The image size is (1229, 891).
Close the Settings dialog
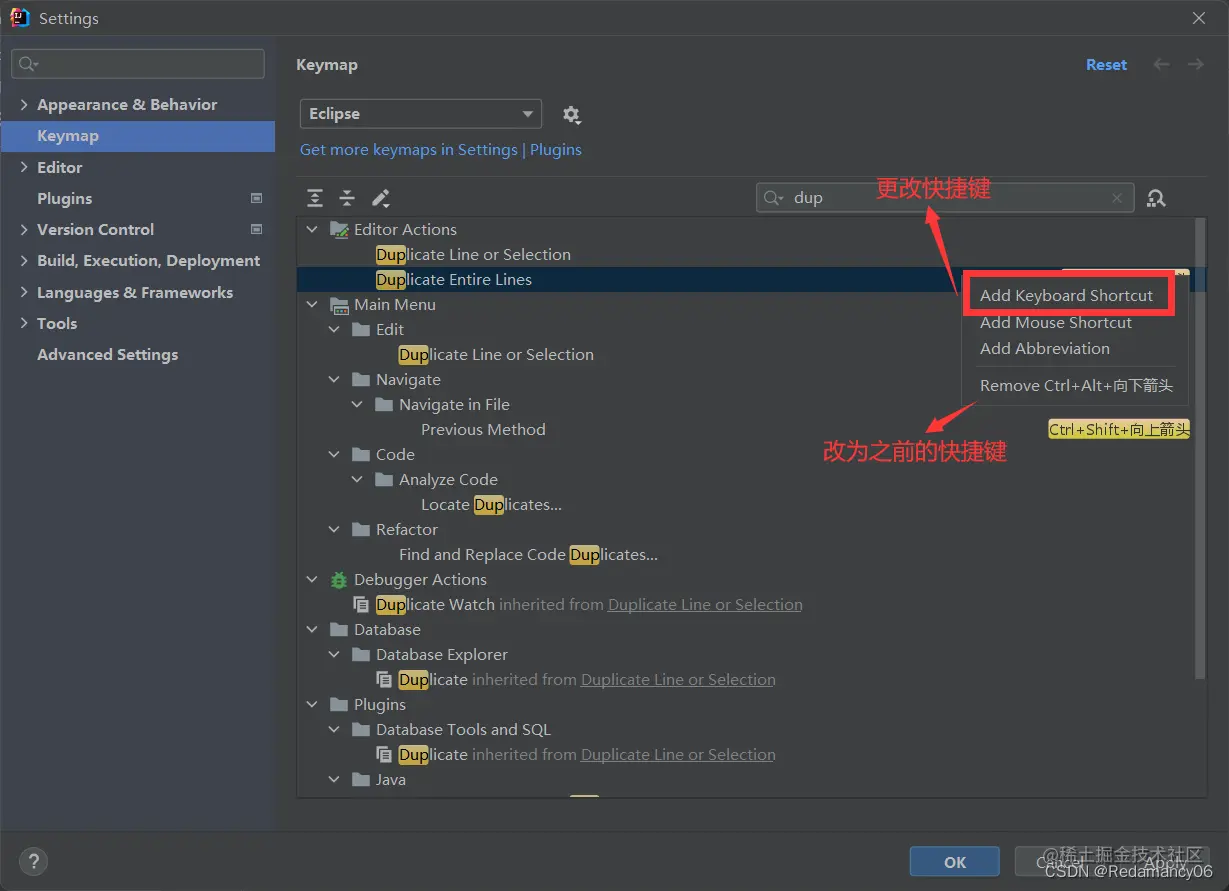[x=1198, y=18]
